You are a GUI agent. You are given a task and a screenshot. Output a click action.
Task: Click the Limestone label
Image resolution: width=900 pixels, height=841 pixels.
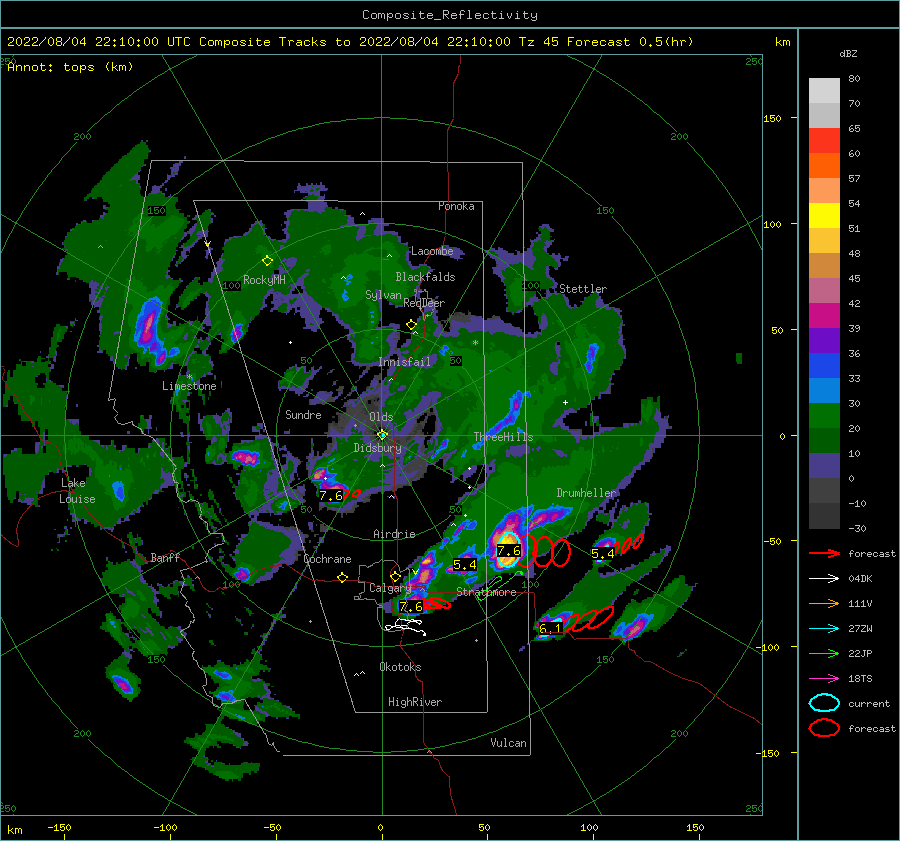click(189, 386)
